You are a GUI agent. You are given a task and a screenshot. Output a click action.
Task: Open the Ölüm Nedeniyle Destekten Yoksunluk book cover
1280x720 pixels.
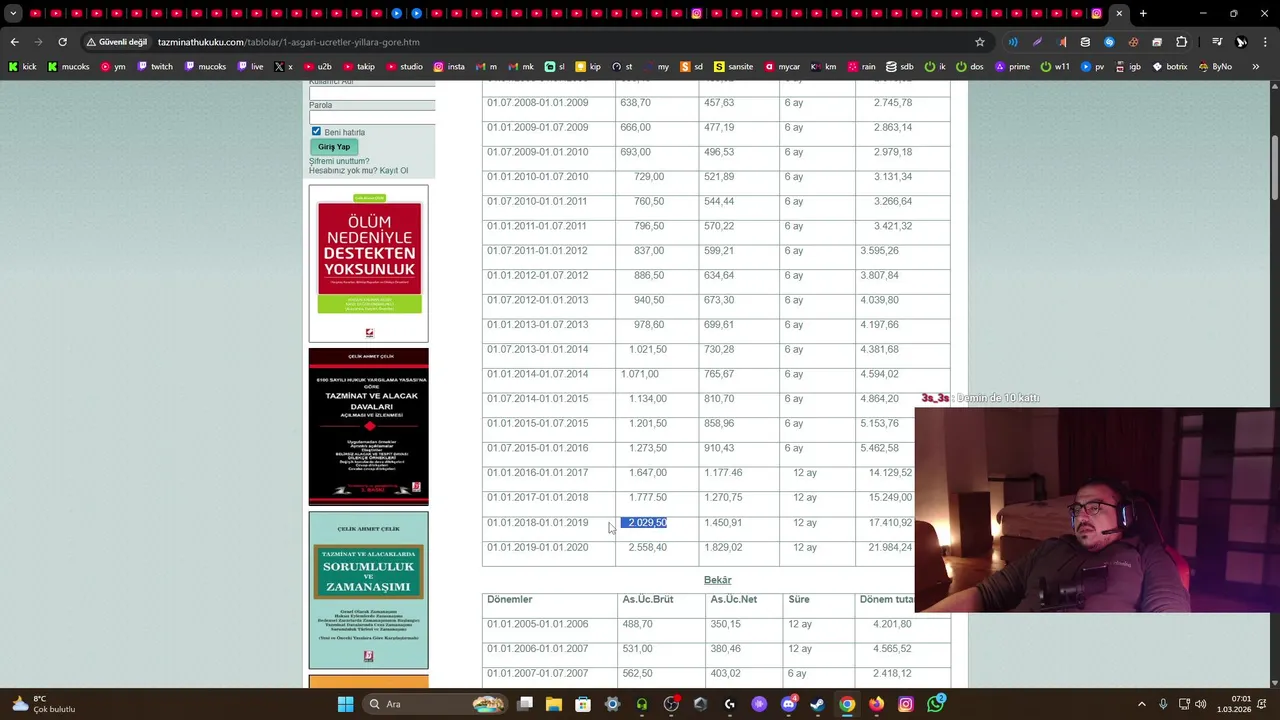[x=368, y=264]
